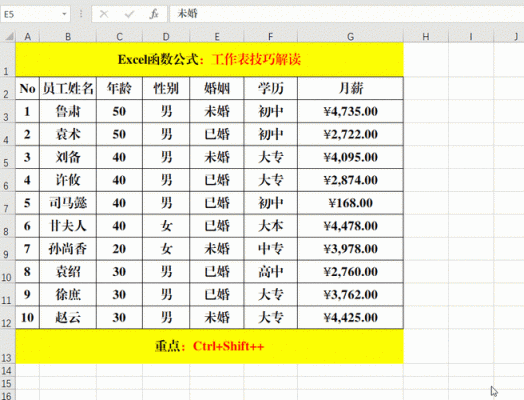Click the Enter checkmark icon in formula bar
524x400 pixels.
point(129,14)
